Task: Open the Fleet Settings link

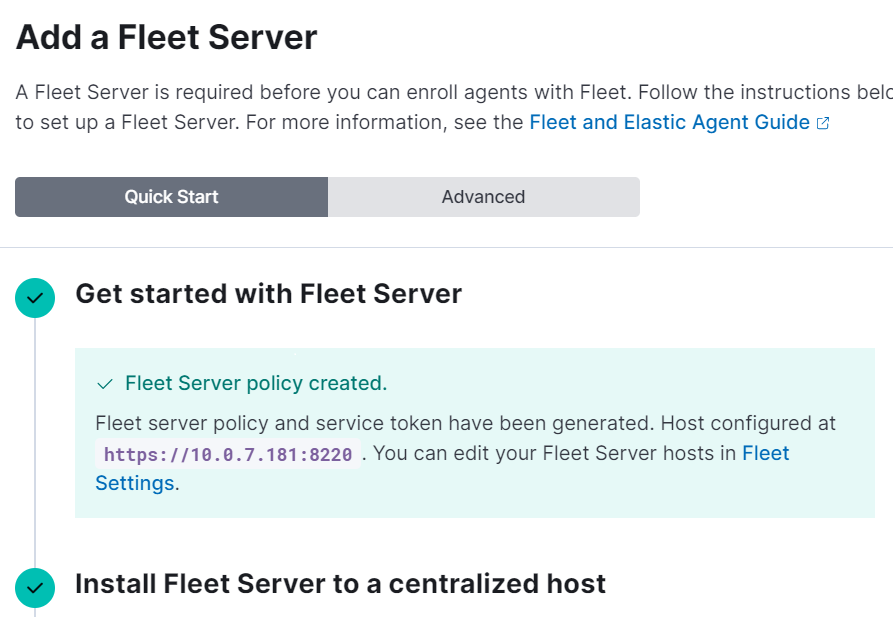Action: click(765, 453)
